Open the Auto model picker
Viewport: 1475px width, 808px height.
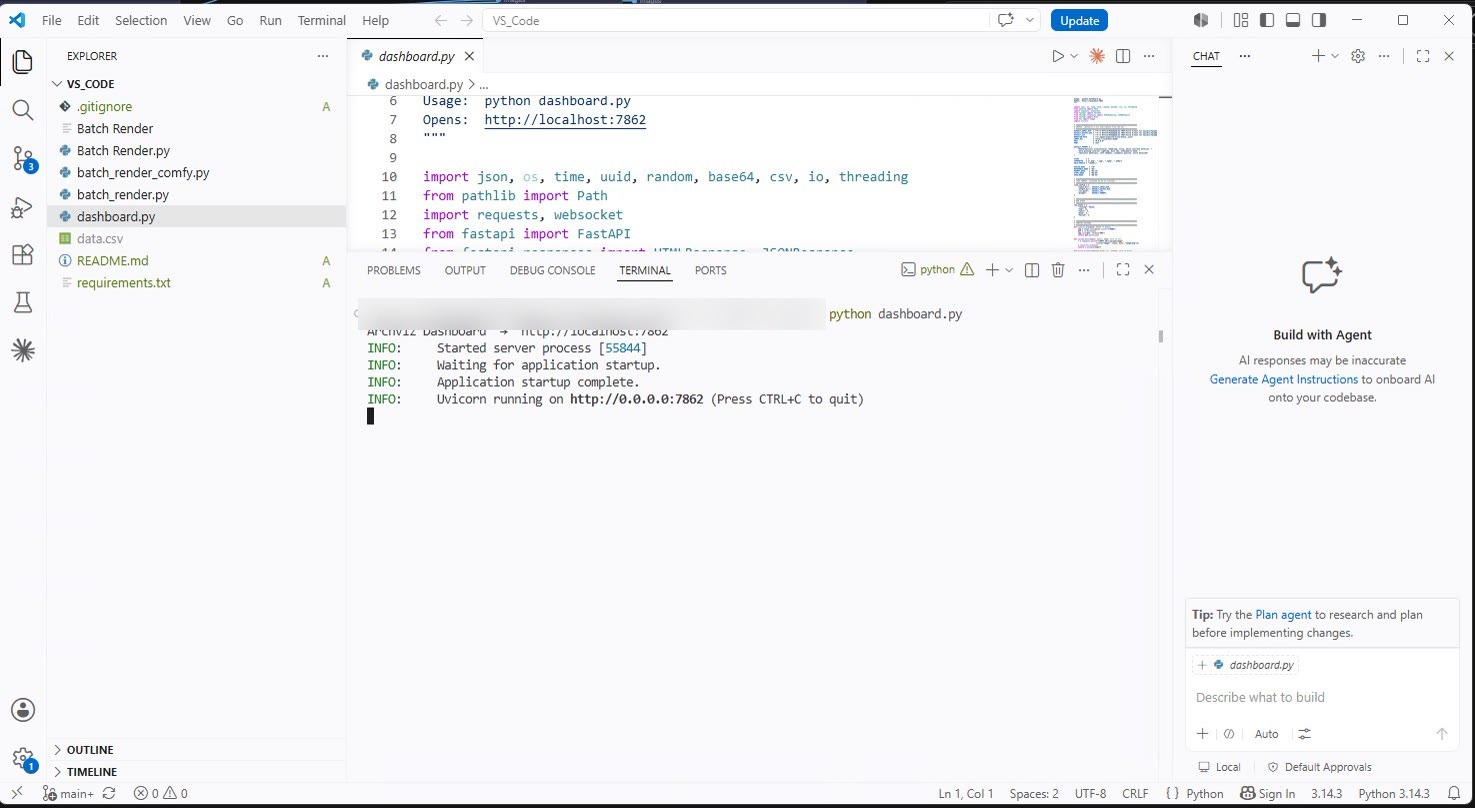pyautogui.click(x=1267, y=734)
